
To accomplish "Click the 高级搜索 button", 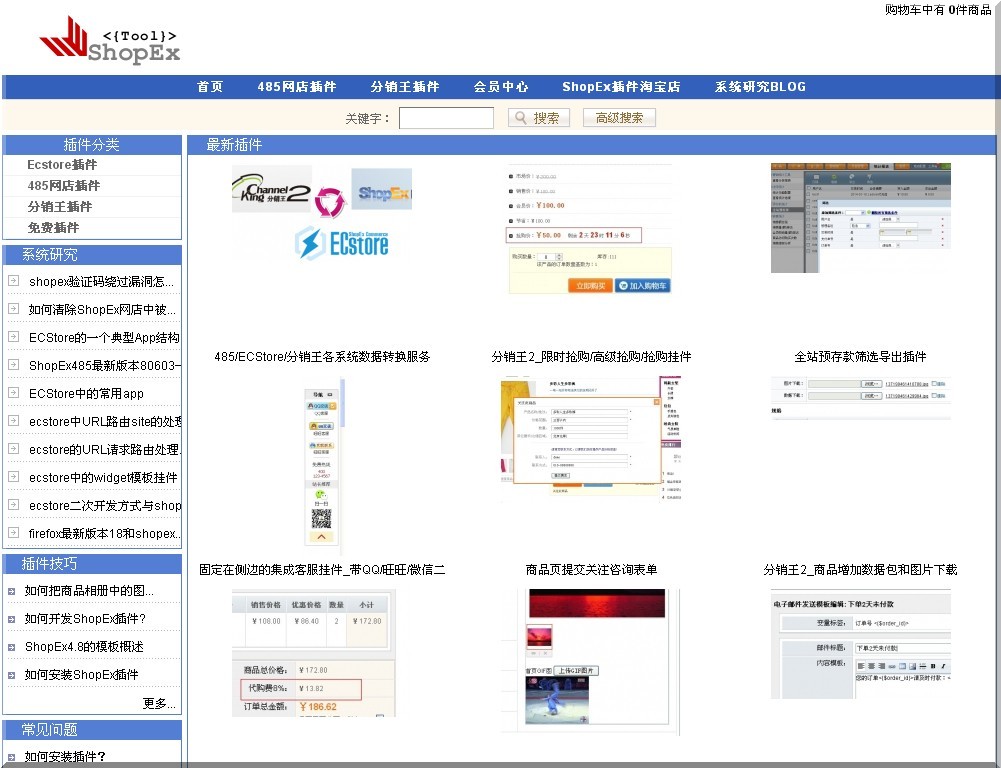I will pos(619,118).
